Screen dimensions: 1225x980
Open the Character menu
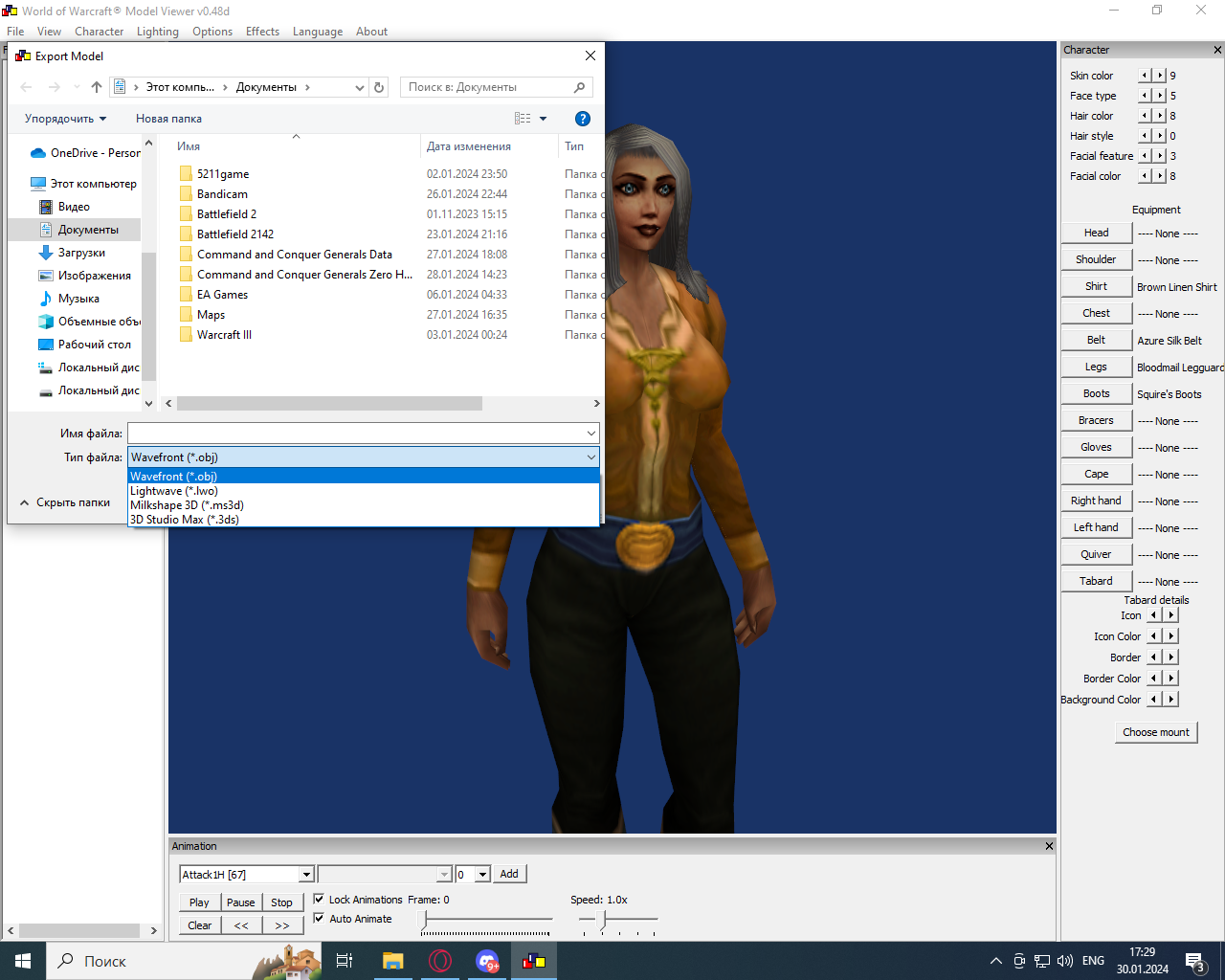click(100, 32)
